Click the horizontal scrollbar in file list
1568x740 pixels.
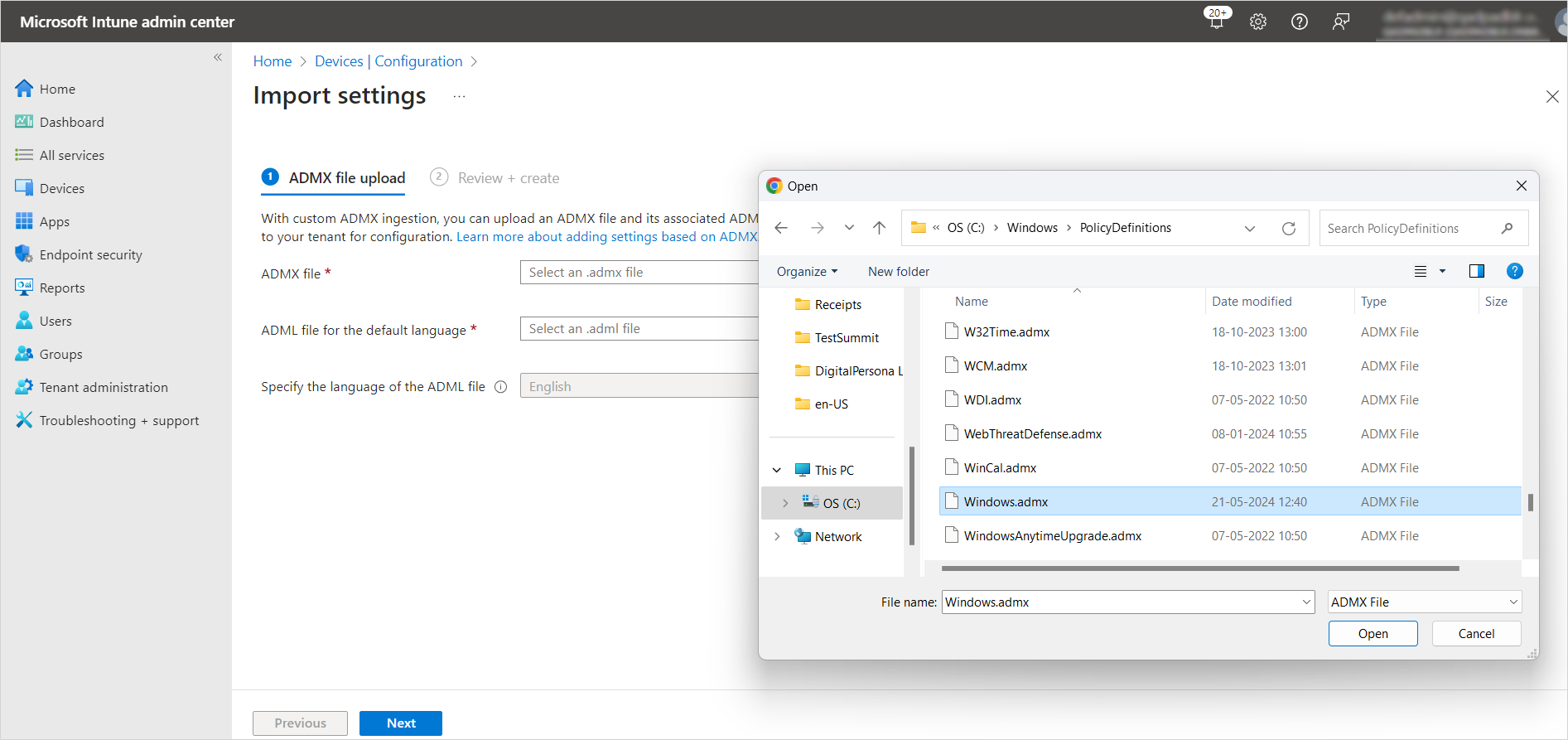tap(1199, 568)
